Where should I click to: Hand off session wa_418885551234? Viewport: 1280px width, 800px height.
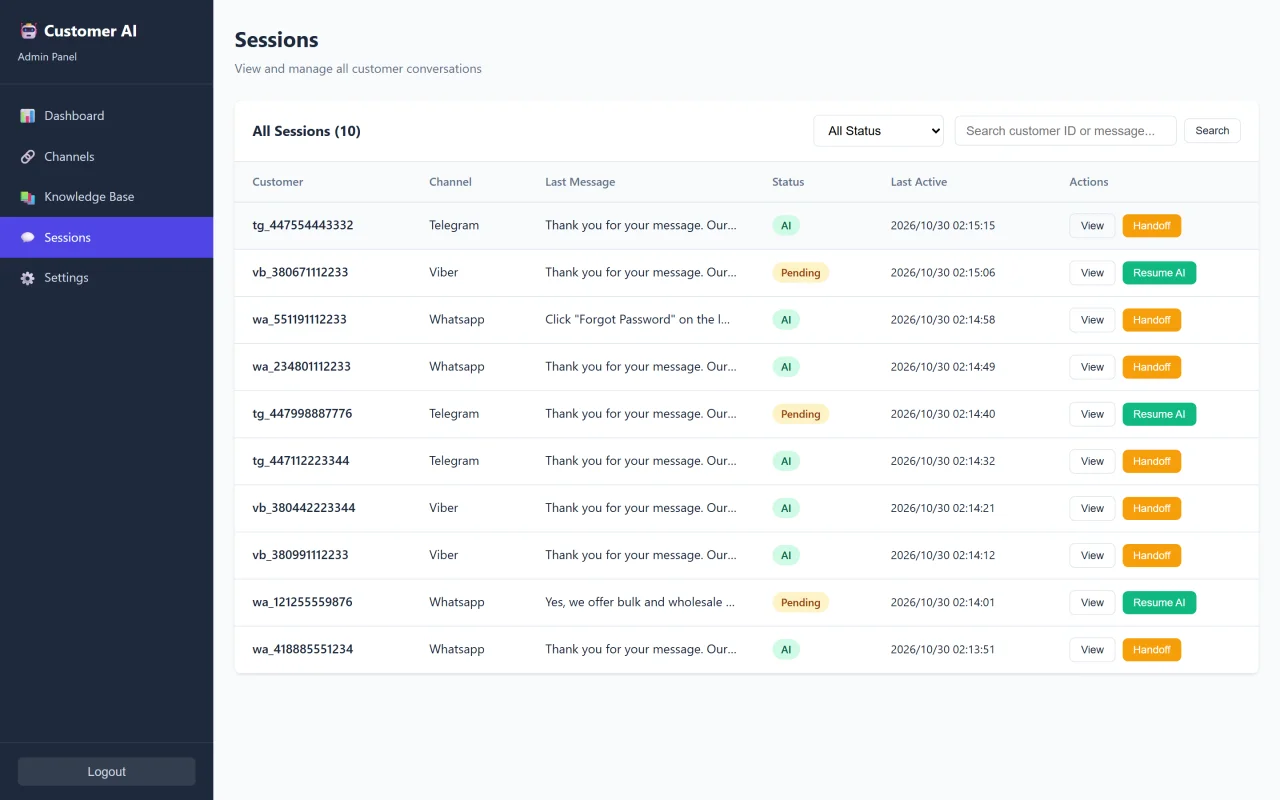point(1152,649)
